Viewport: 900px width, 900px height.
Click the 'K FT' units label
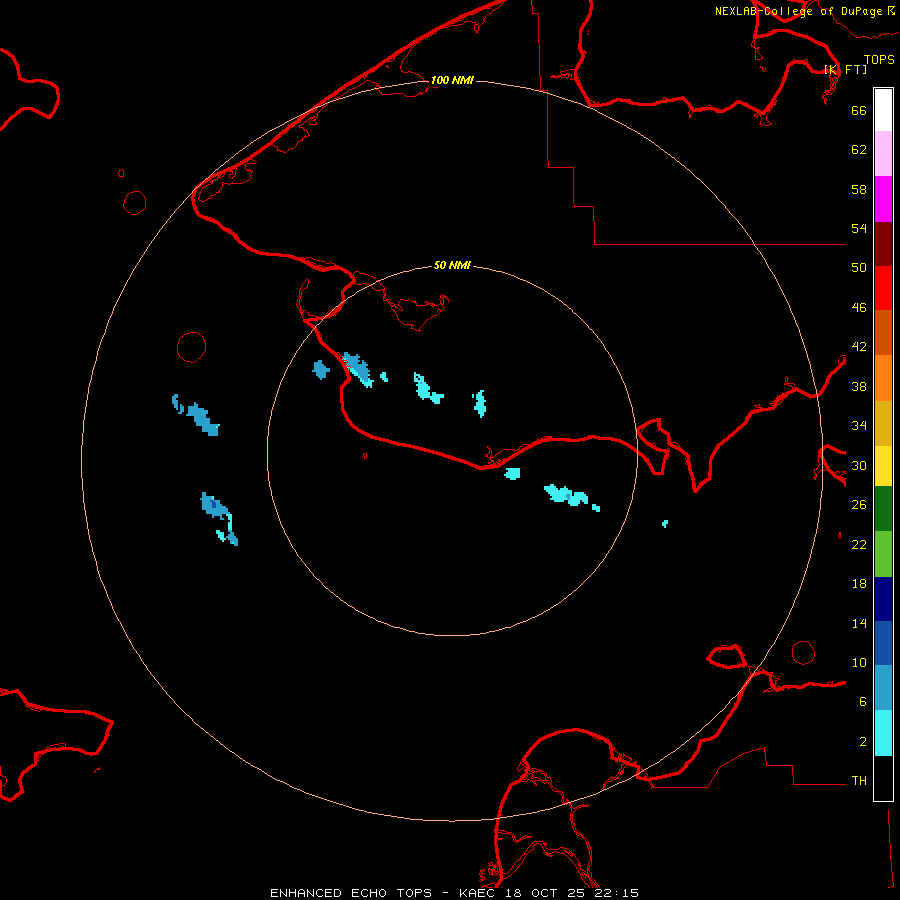coord(845,69)
